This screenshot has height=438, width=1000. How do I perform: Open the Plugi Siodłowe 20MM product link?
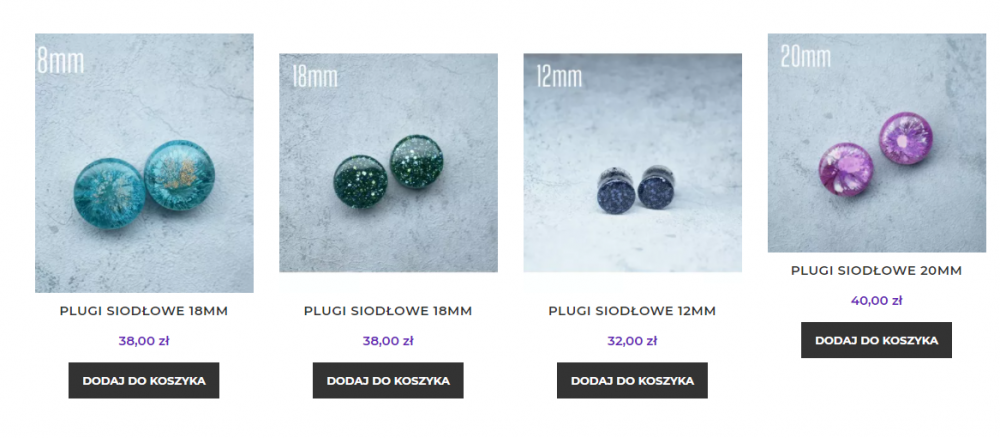pos(877,271)
